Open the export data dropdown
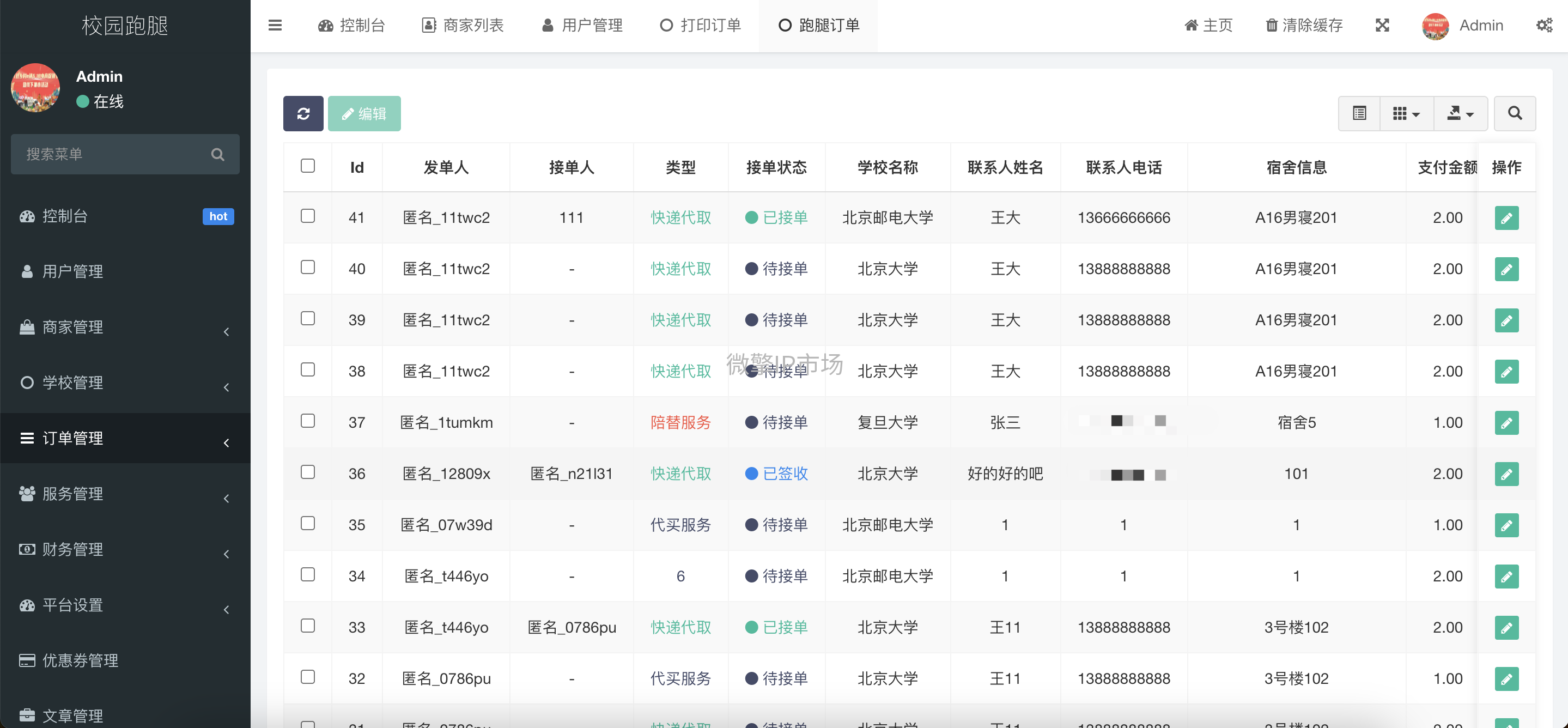1568x728 pixels. coord(1460,113)
